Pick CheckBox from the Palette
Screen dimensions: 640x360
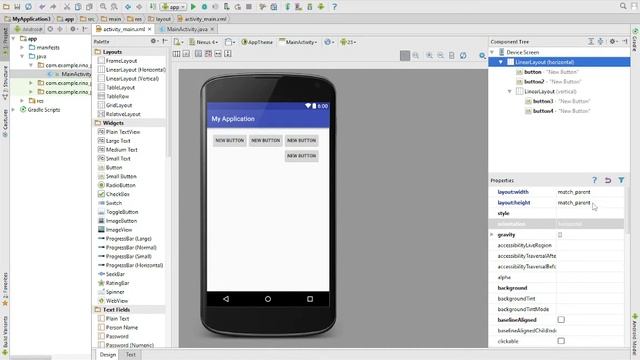pyautogui.click(x=118, y=194)
